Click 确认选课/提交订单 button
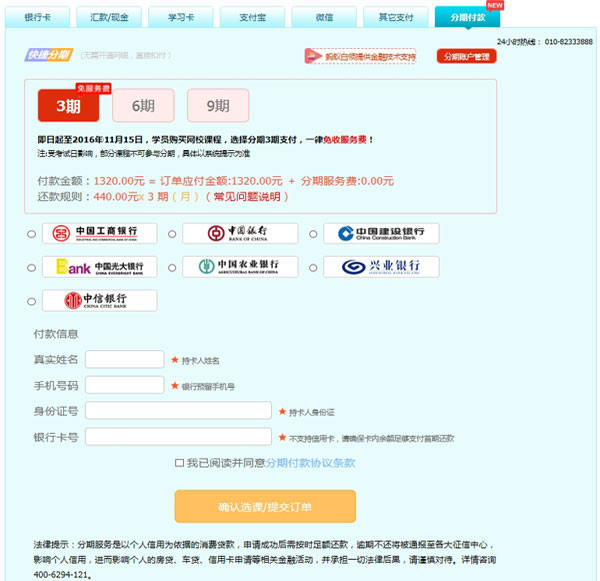This screenshot has height=581, width=600. pos(265,506)
